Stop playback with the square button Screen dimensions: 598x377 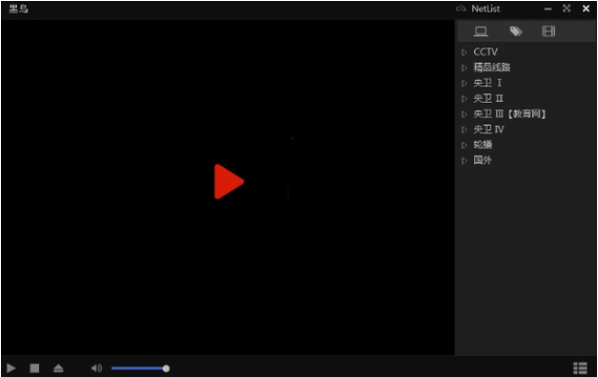[35, 368]
